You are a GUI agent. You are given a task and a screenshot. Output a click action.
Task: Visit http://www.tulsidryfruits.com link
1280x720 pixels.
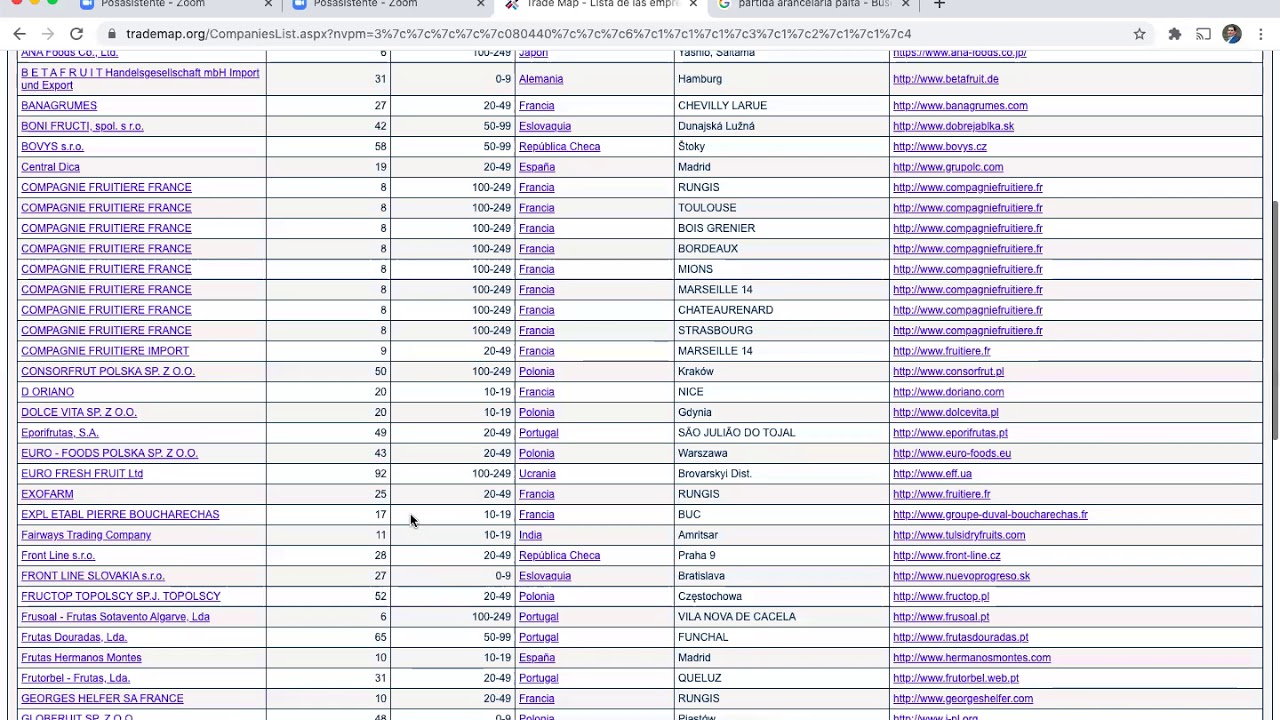[959, 535]
